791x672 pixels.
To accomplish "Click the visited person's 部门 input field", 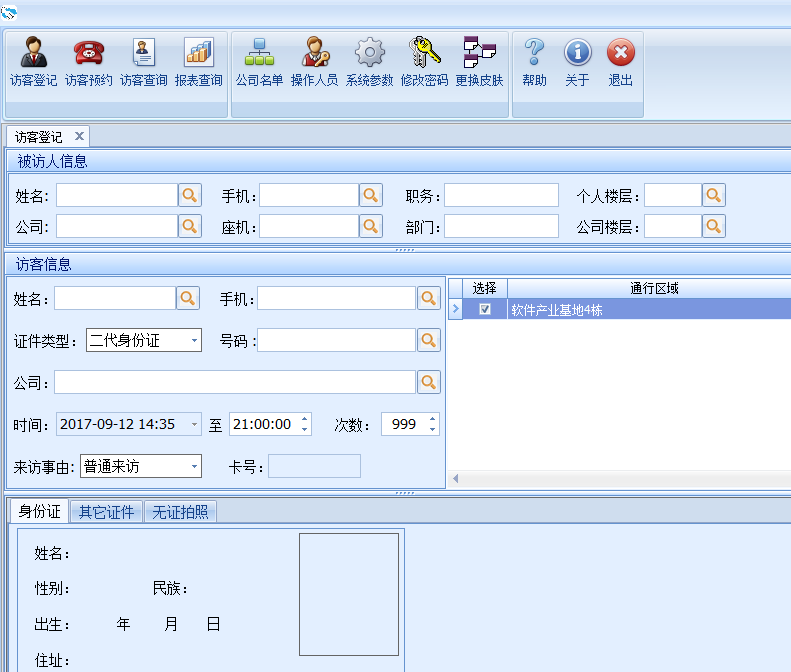I will pos(501,226).
